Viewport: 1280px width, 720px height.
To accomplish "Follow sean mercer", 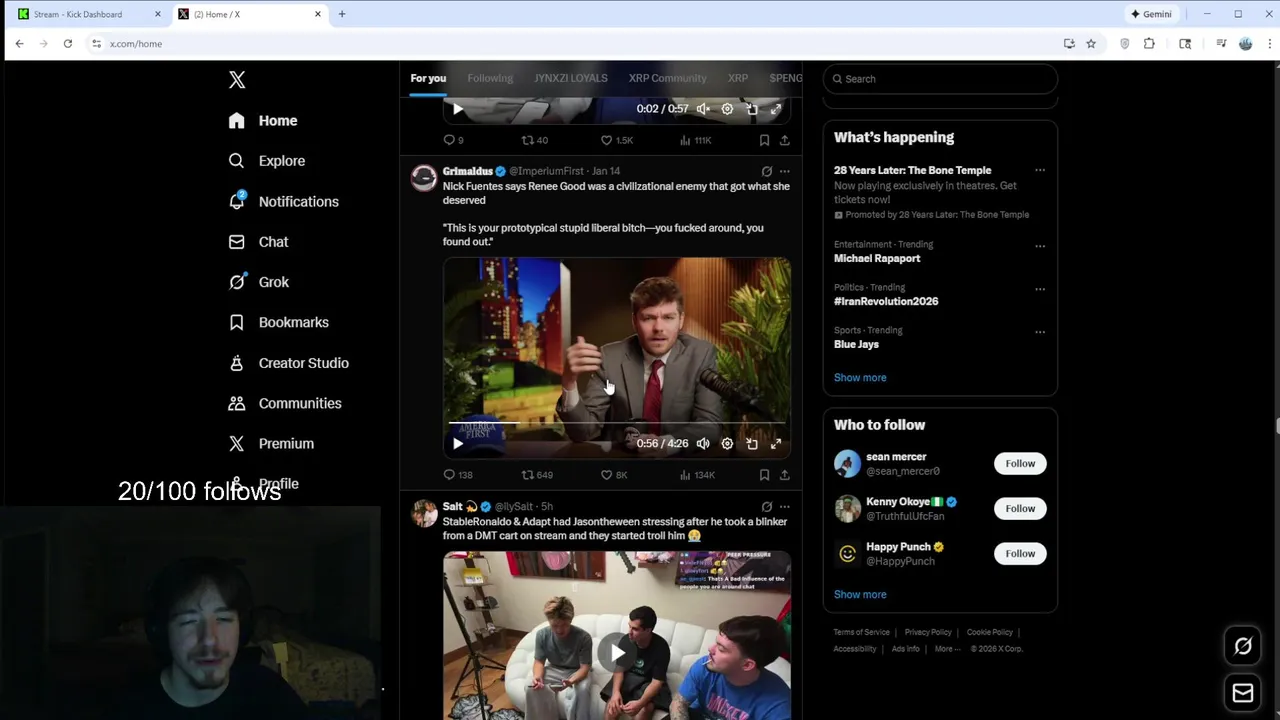I will (x=1020, y=464).
